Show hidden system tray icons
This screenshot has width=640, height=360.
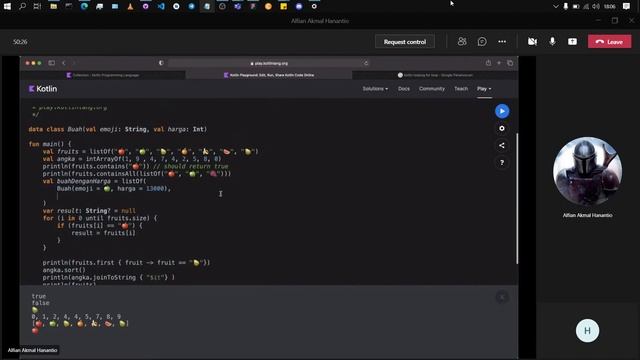pos(556,6)
